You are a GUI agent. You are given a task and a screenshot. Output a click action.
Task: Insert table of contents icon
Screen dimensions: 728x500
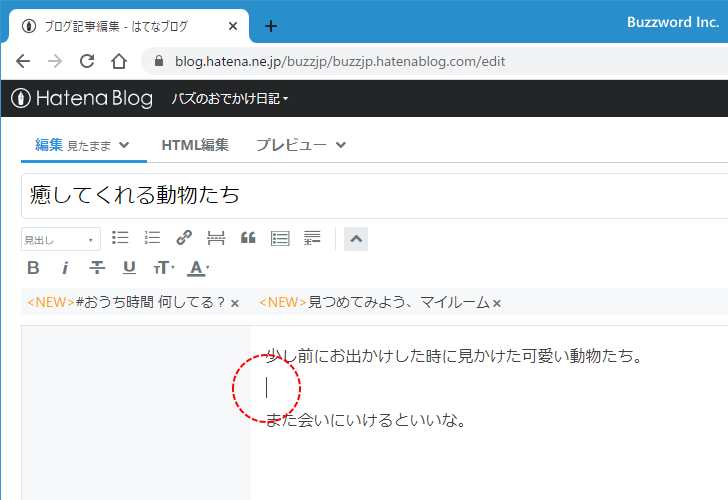tap(280, 238)
